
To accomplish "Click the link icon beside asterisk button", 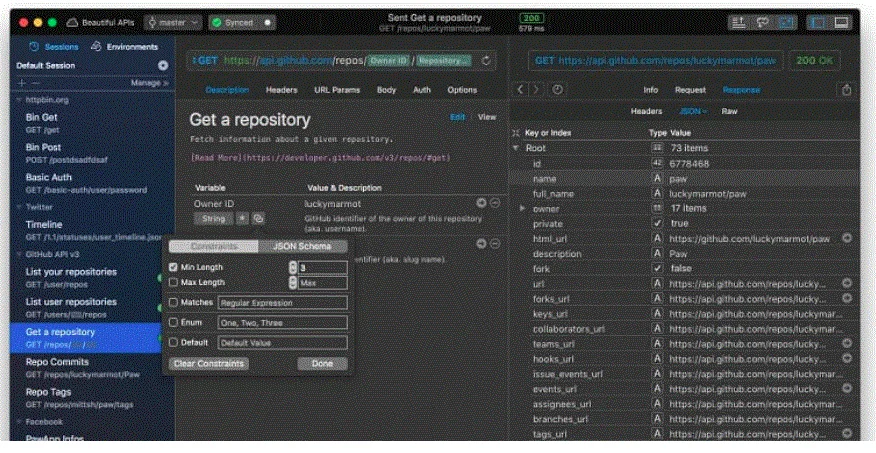I will click(x=258, y=219).
